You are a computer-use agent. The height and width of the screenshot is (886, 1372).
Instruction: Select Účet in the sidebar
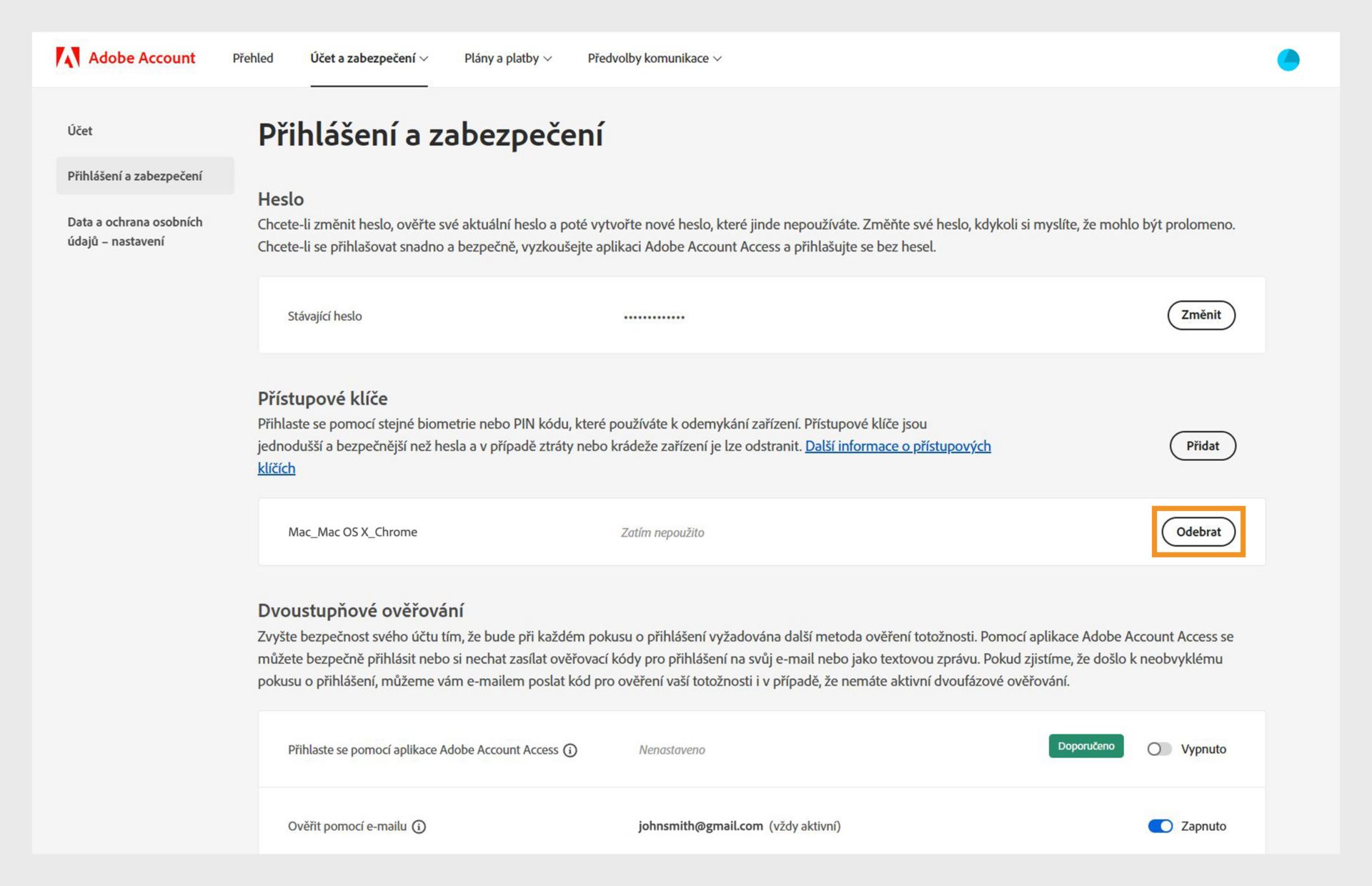tap(80, 131)
